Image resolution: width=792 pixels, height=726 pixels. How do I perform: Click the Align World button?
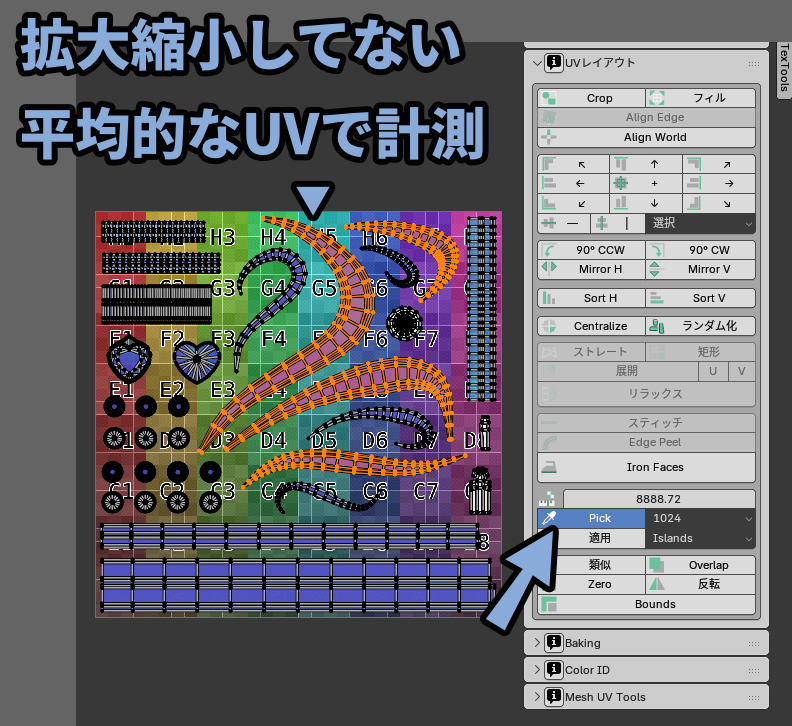(646, 137)
